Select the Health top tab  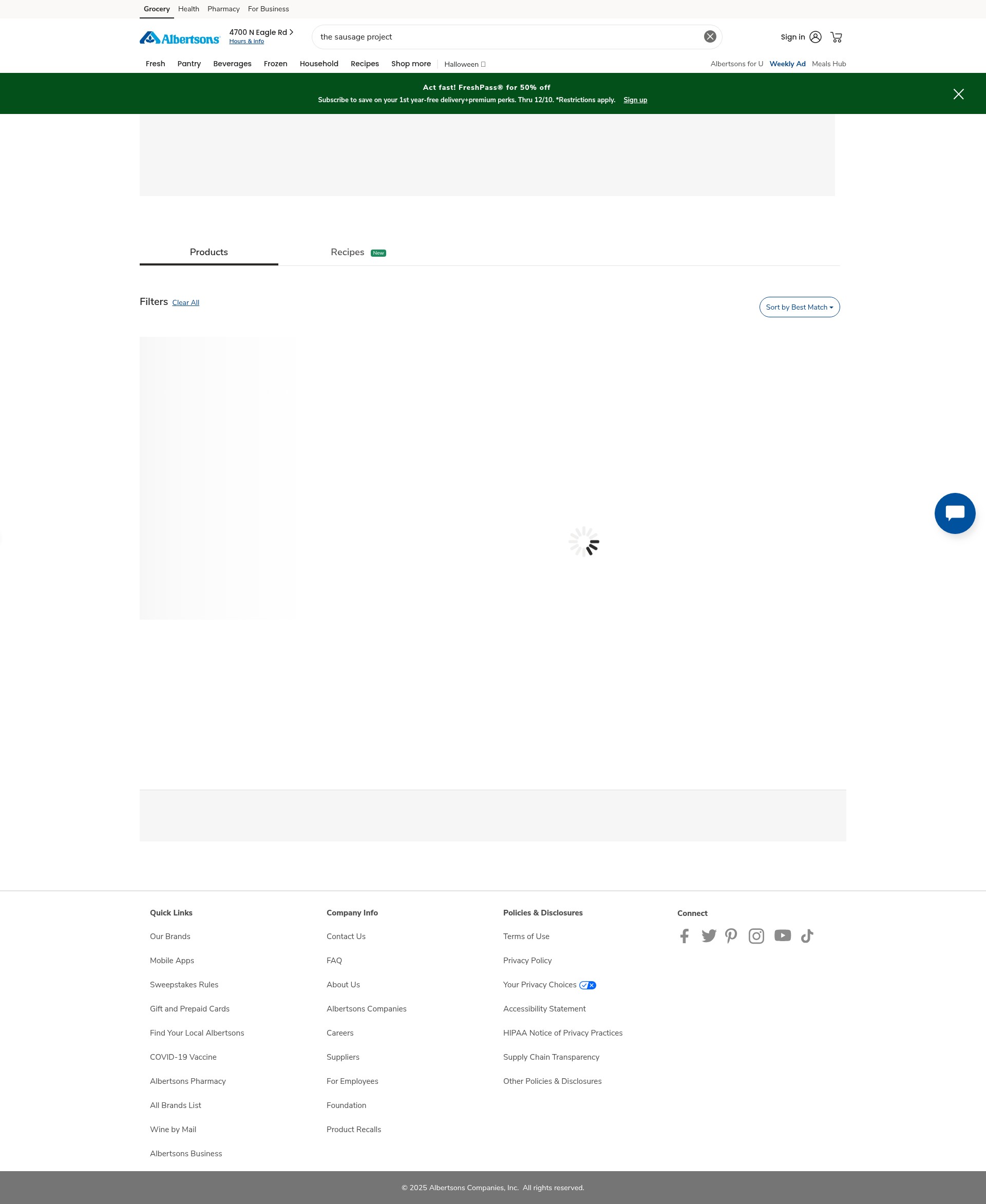coord(188,9)
